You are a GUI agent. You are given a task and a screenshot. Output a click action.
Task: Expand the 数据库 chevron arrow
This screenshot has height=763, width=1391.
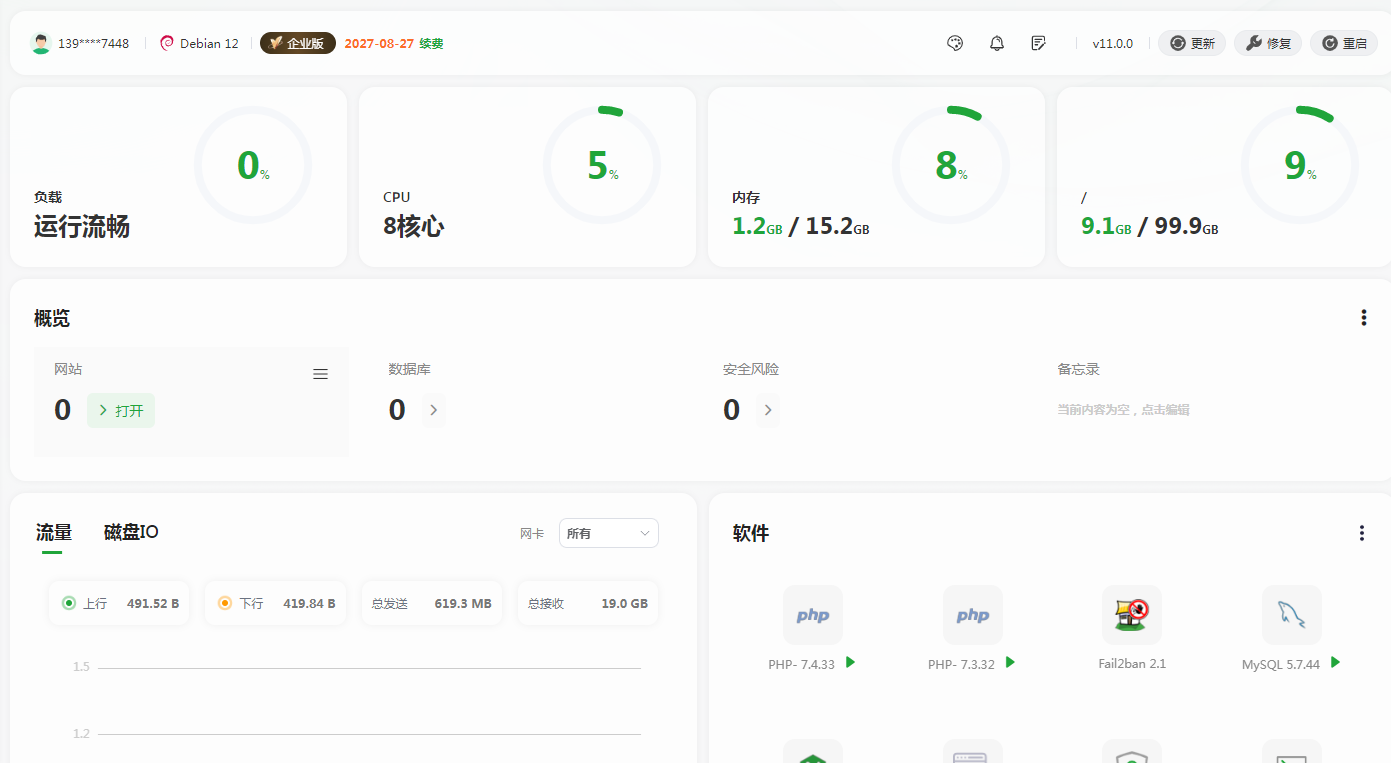click(433, 410)
